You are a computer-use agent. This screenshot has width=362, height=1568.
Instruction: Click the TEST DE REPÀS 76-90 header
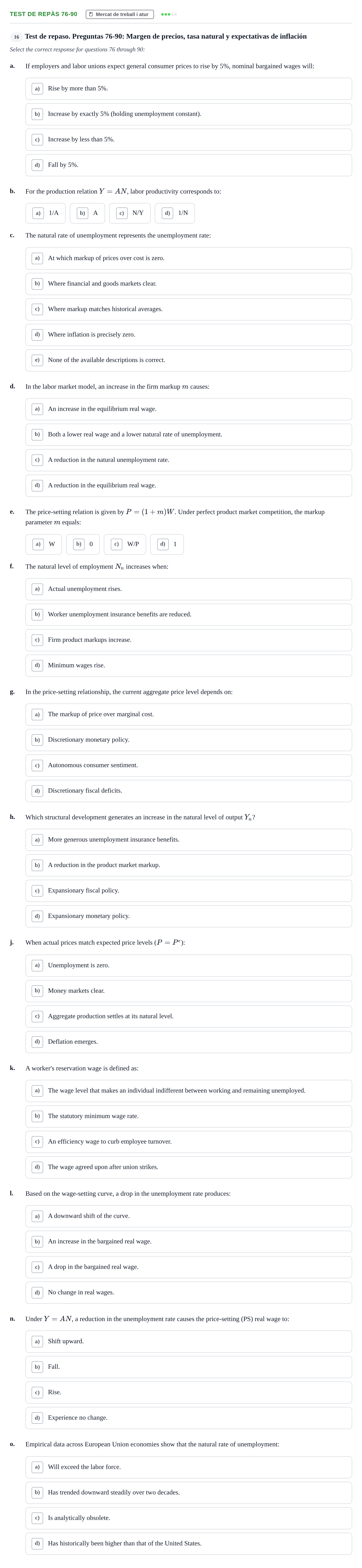tap(43, 14)
